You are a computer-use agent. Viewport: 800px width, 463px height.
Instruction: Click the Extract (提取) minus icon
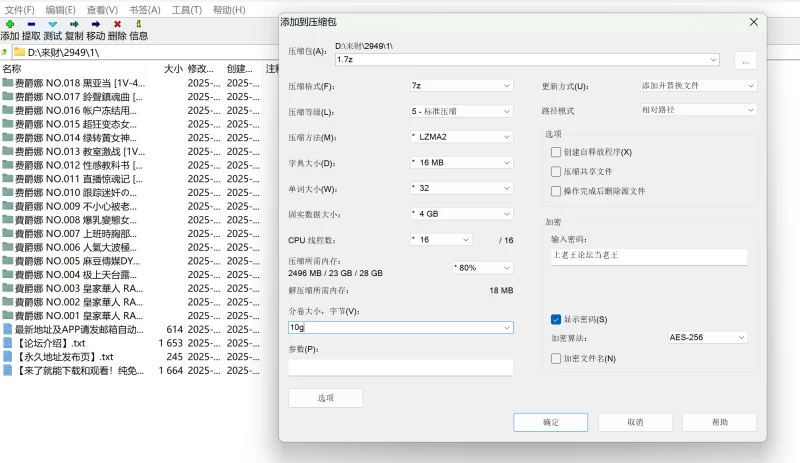[x=31, y=24]
